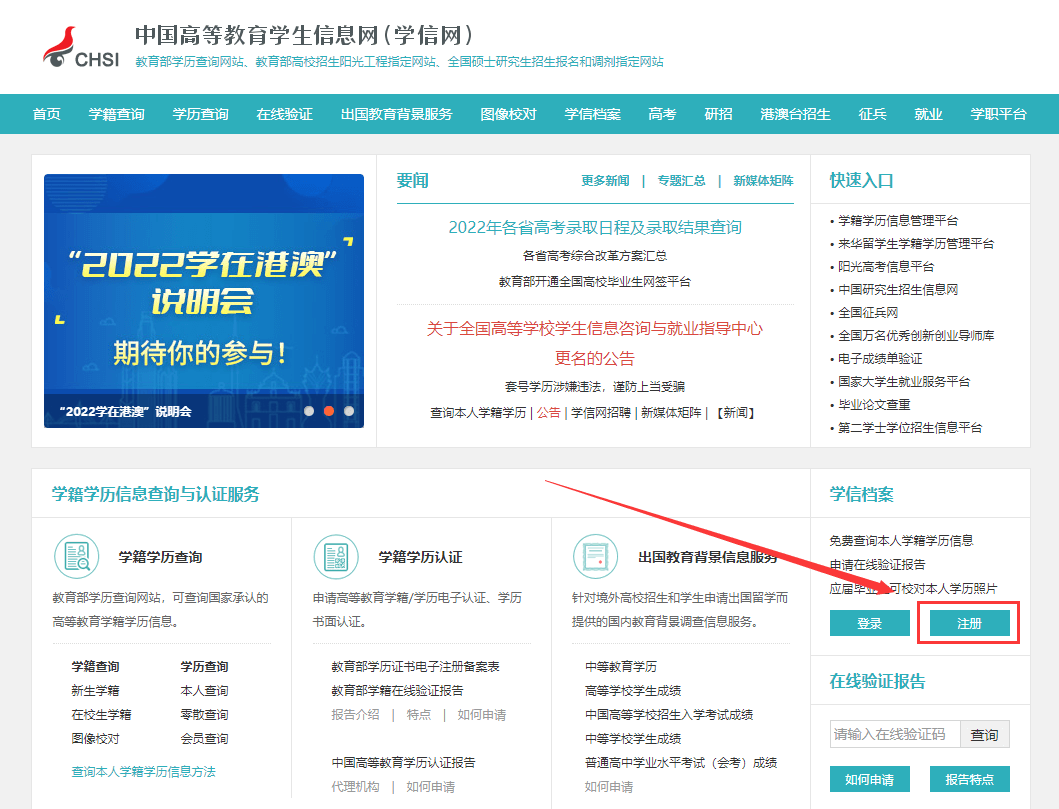Open 教育部开通全国高校毕业生网签平台 link
The image size is (1059, 809).
[595, 282]
